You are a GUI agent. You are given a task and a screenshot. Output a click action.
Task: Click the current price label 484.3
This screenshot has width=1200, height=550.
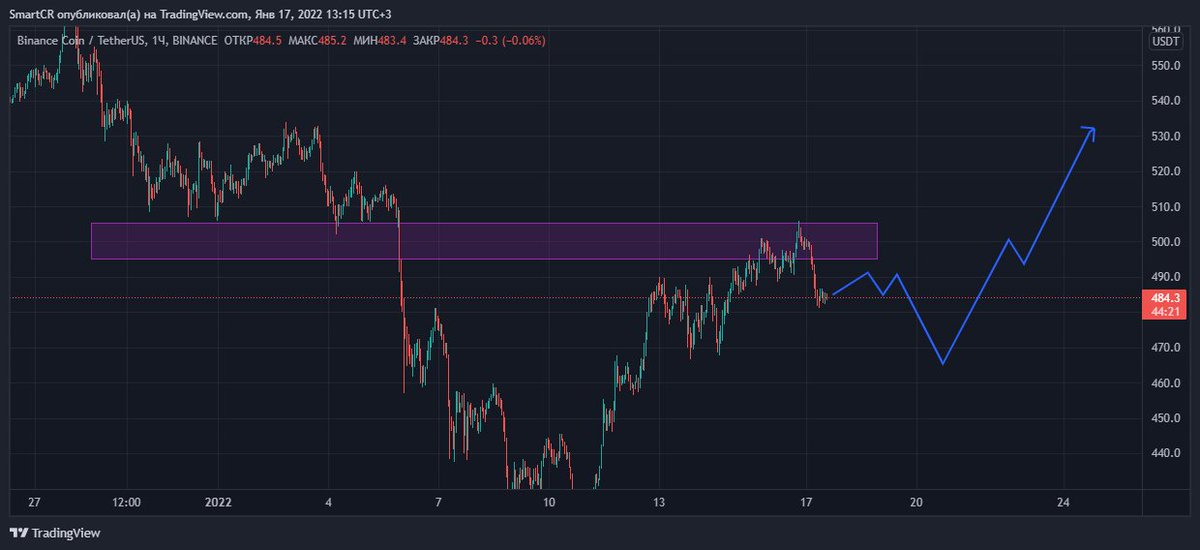[1166, 298]
